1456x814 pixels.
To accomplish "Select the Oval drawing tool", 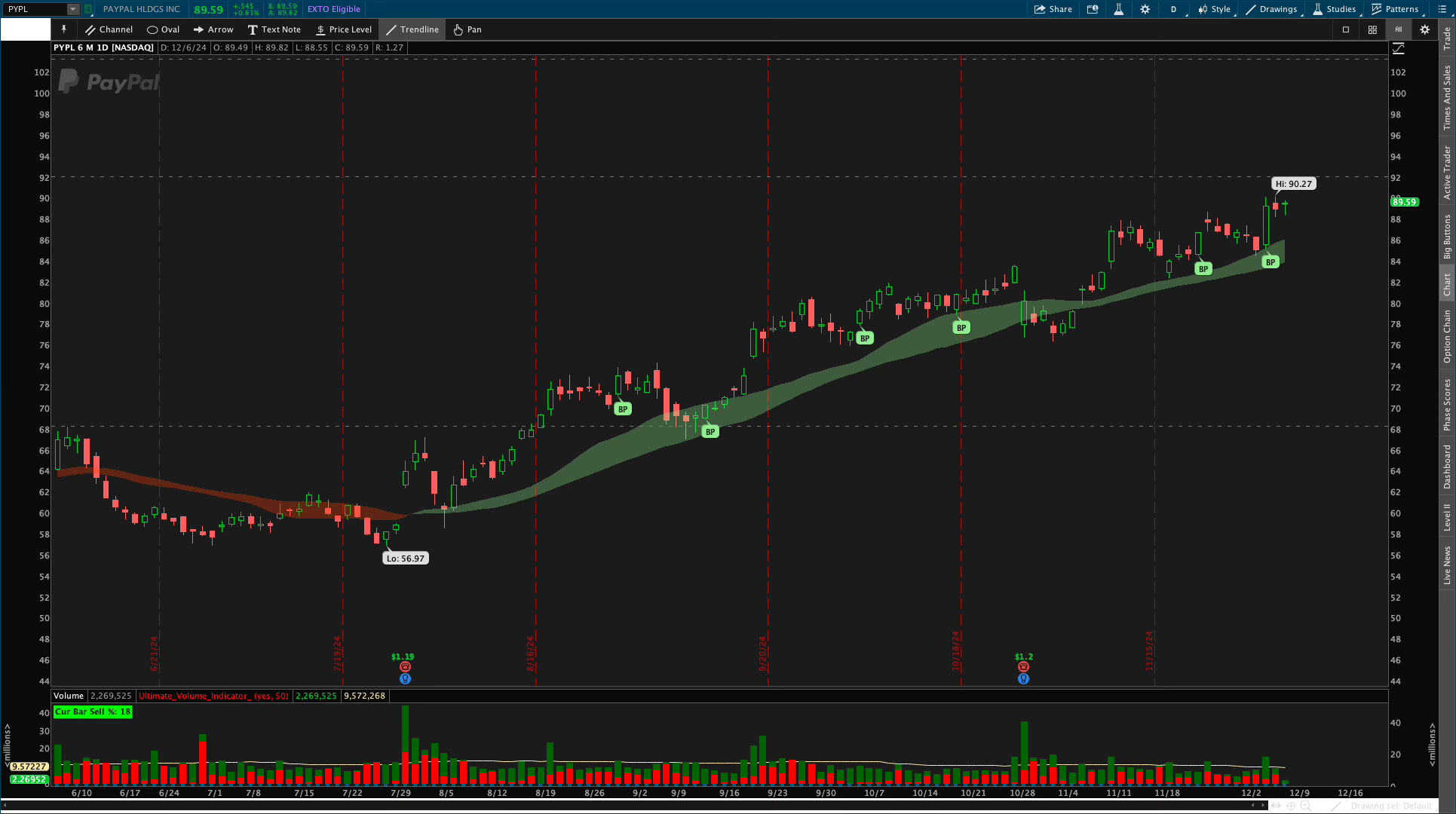I will [163, 29].
